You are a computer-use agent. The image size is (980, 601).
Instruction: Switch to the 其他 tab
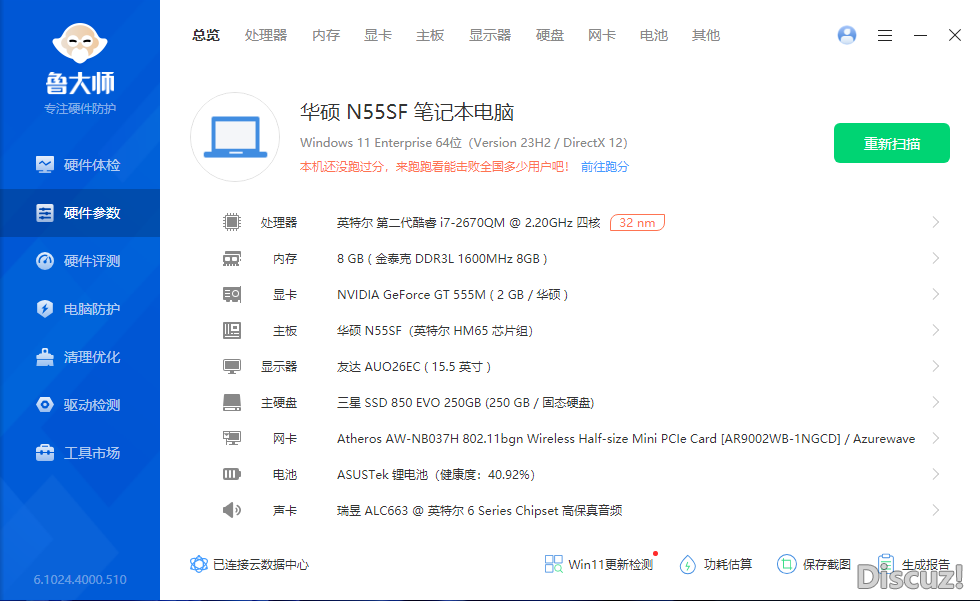pos(706,36)
